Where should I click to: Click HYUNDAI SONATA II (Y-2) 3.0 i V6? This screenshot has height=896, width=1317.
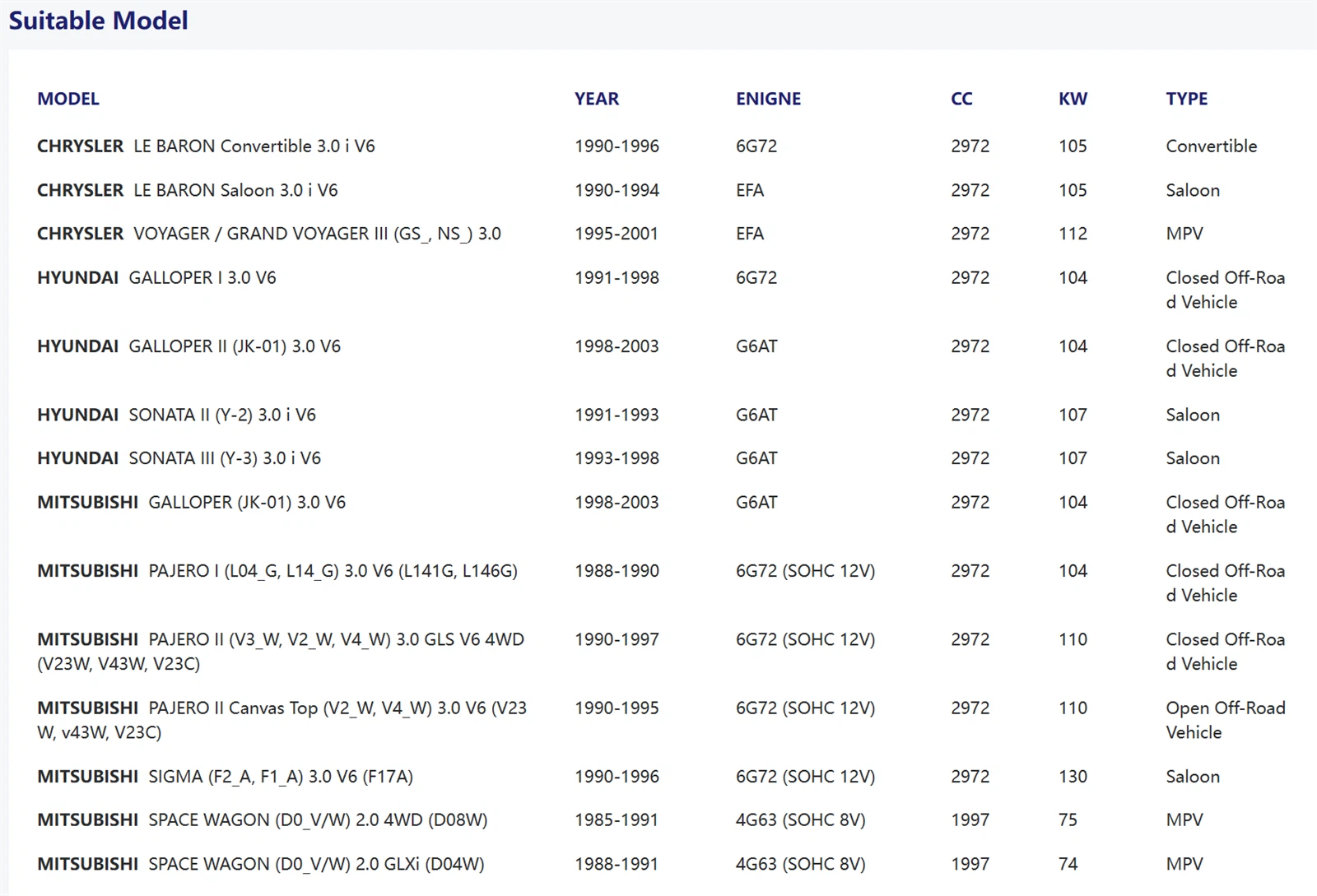pyautogui.click(x=176, y=415)
